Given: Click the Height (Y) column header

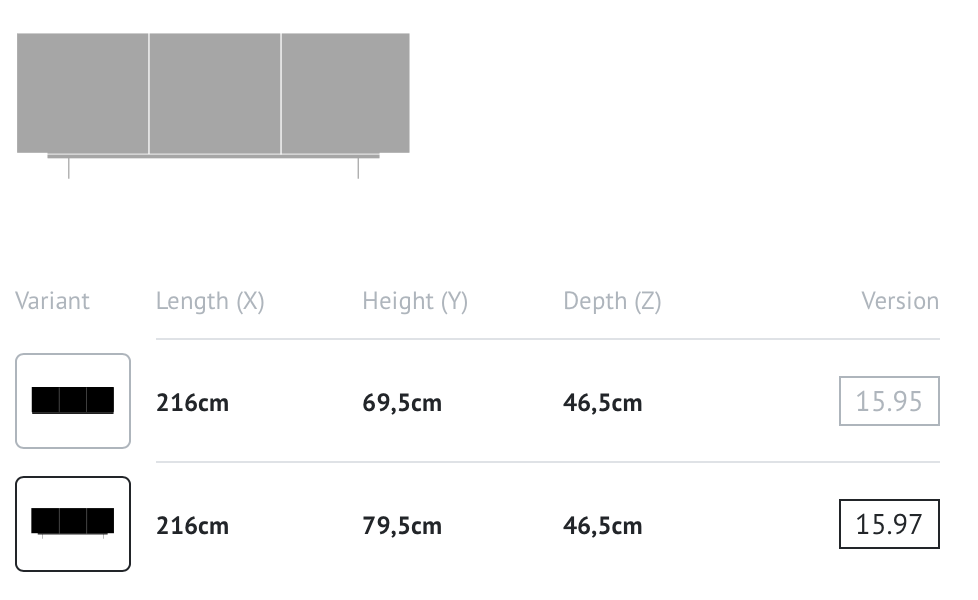Looking at the screenshot, I should point(415,301).
